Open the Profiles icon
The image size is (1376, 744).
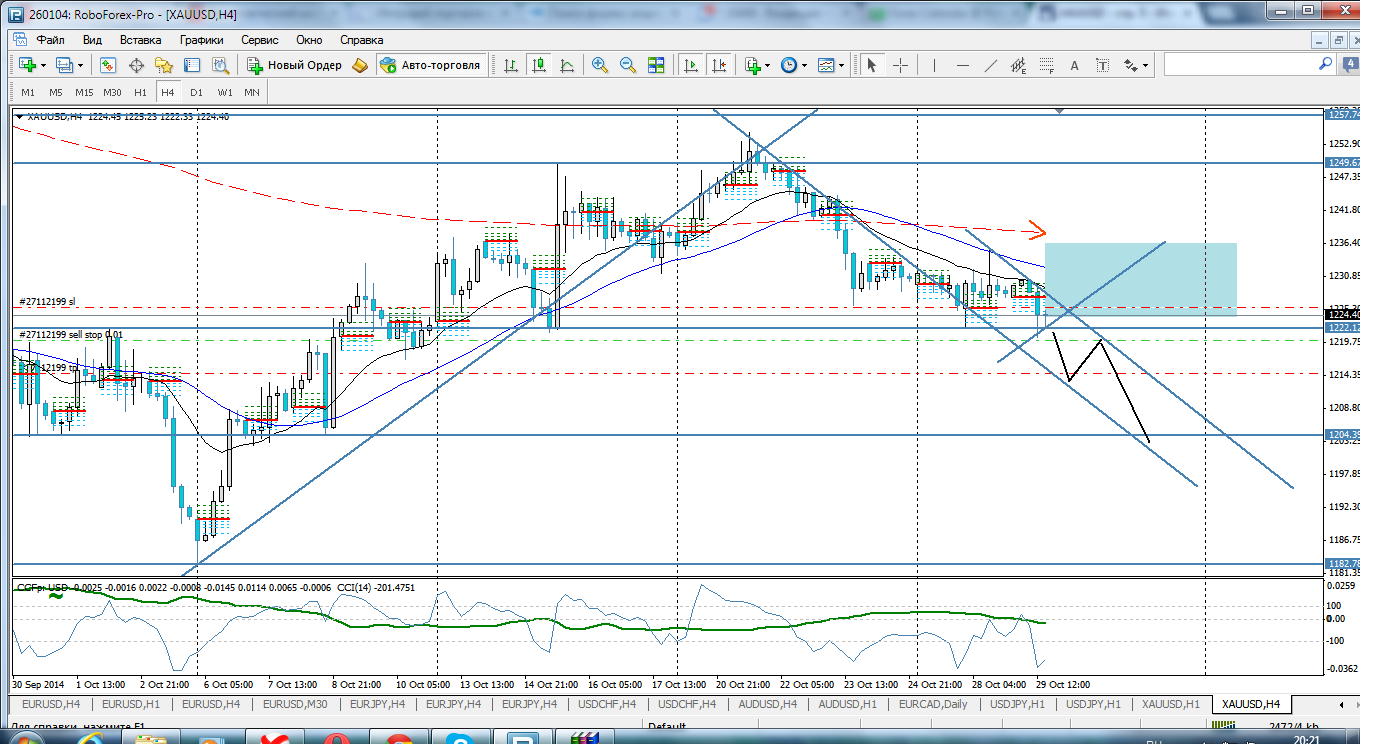click(x=64, y=65)
